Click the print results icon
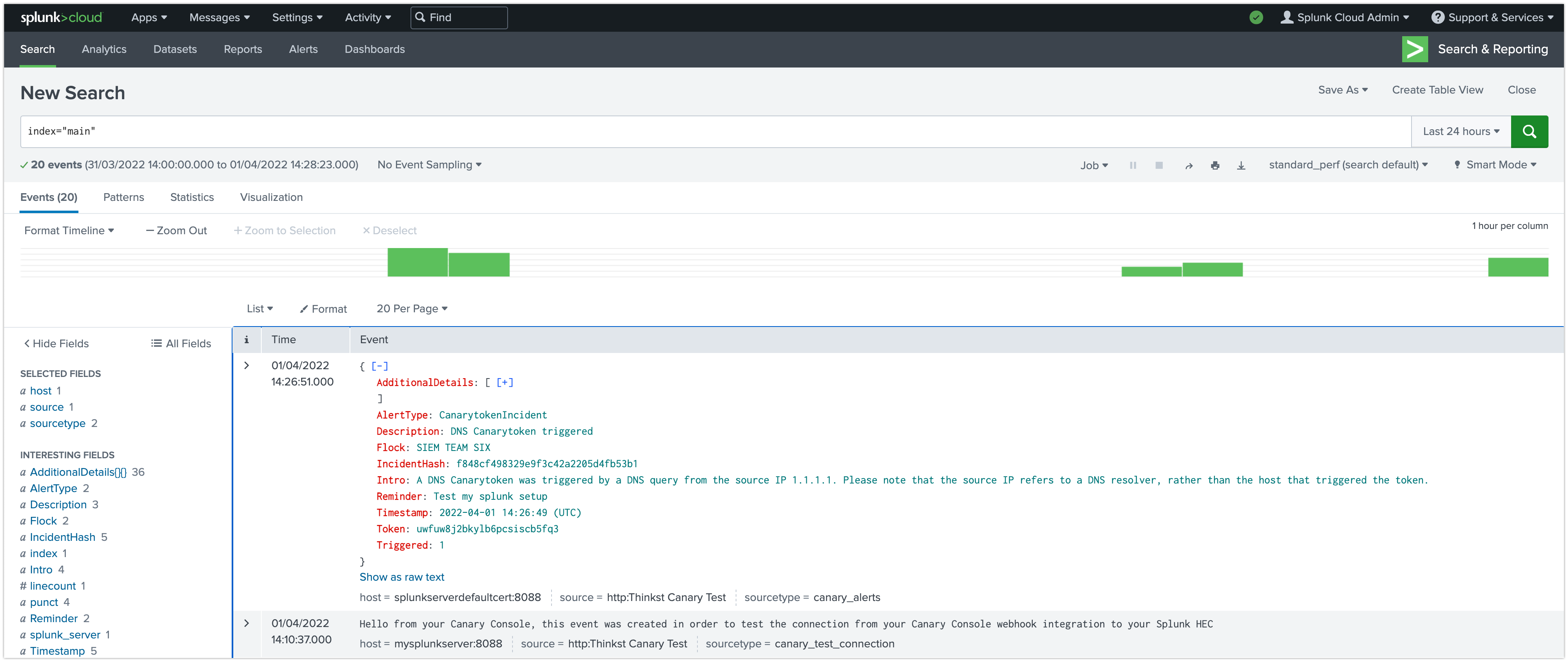1568x662 pixels. [x=1215, y=165]
